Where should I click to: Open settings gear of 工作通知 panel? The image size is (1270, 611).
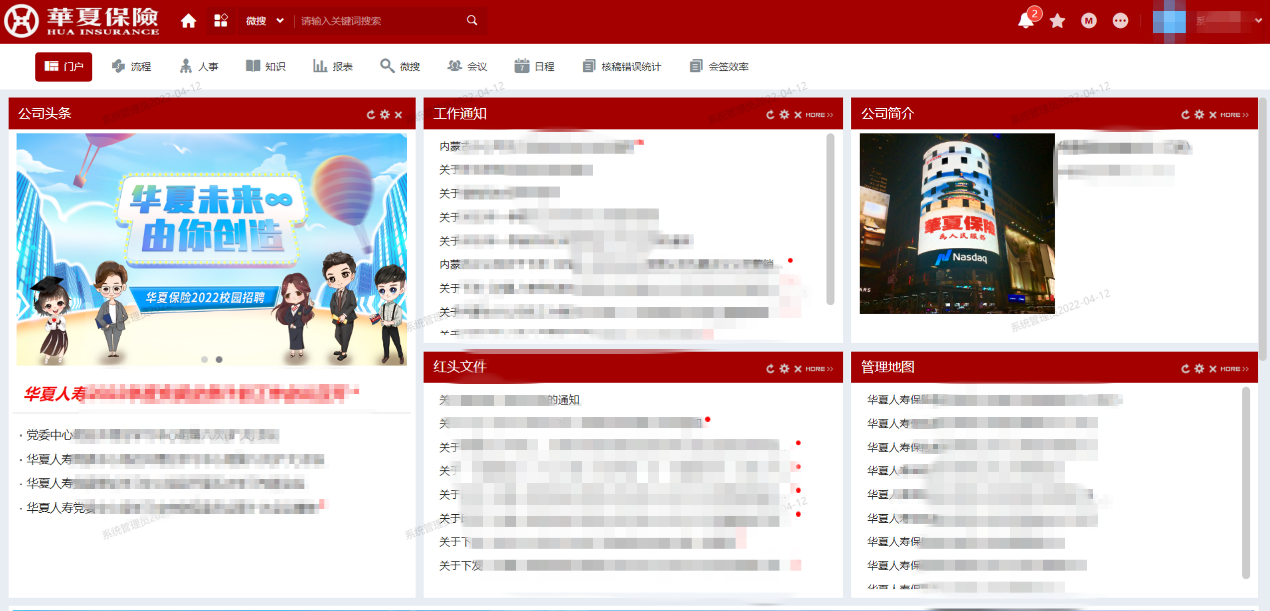click(784, 115)
